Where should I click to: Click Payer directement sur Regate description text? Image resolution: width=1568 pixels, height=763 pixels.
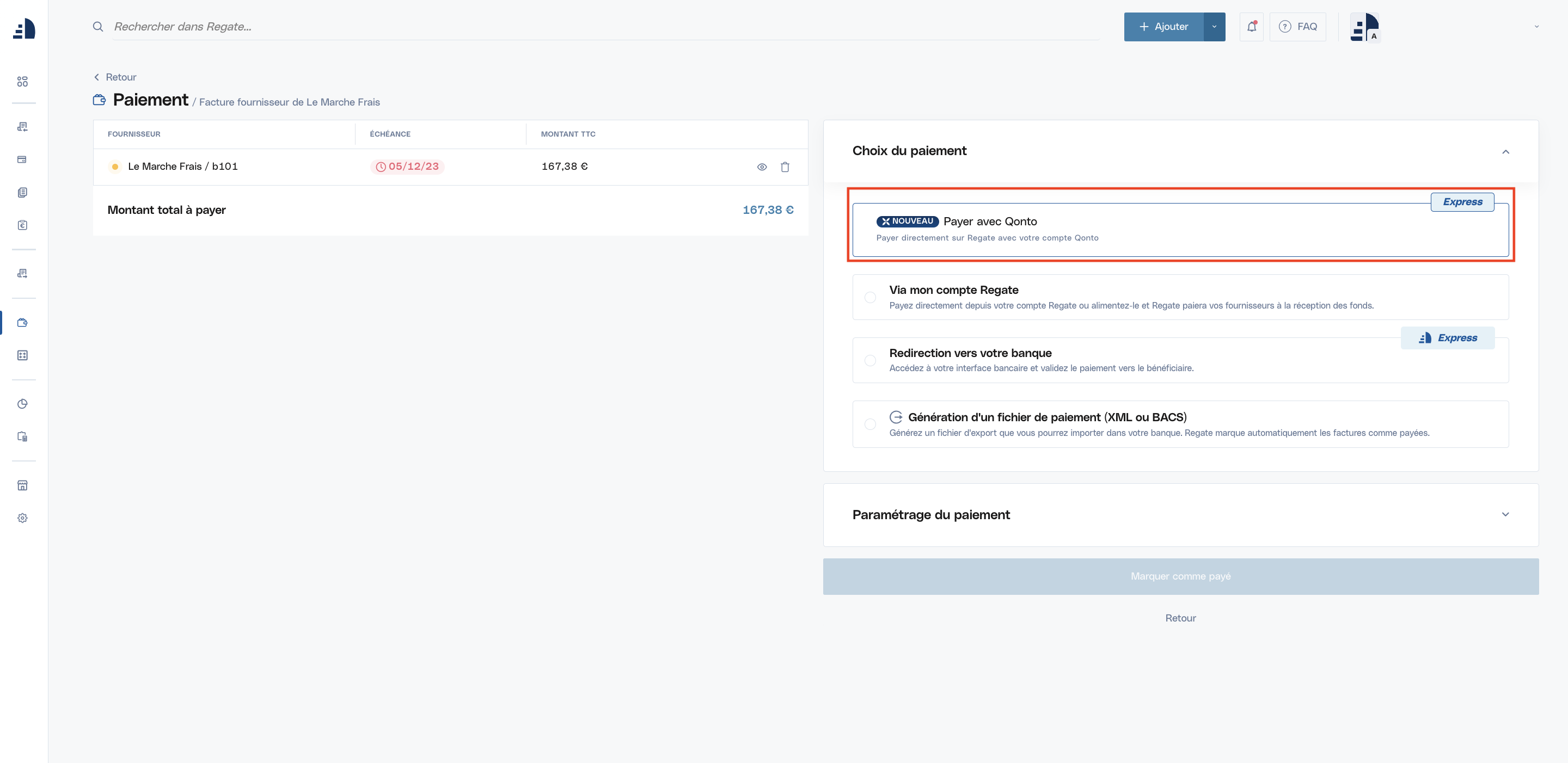coord(987,238)
